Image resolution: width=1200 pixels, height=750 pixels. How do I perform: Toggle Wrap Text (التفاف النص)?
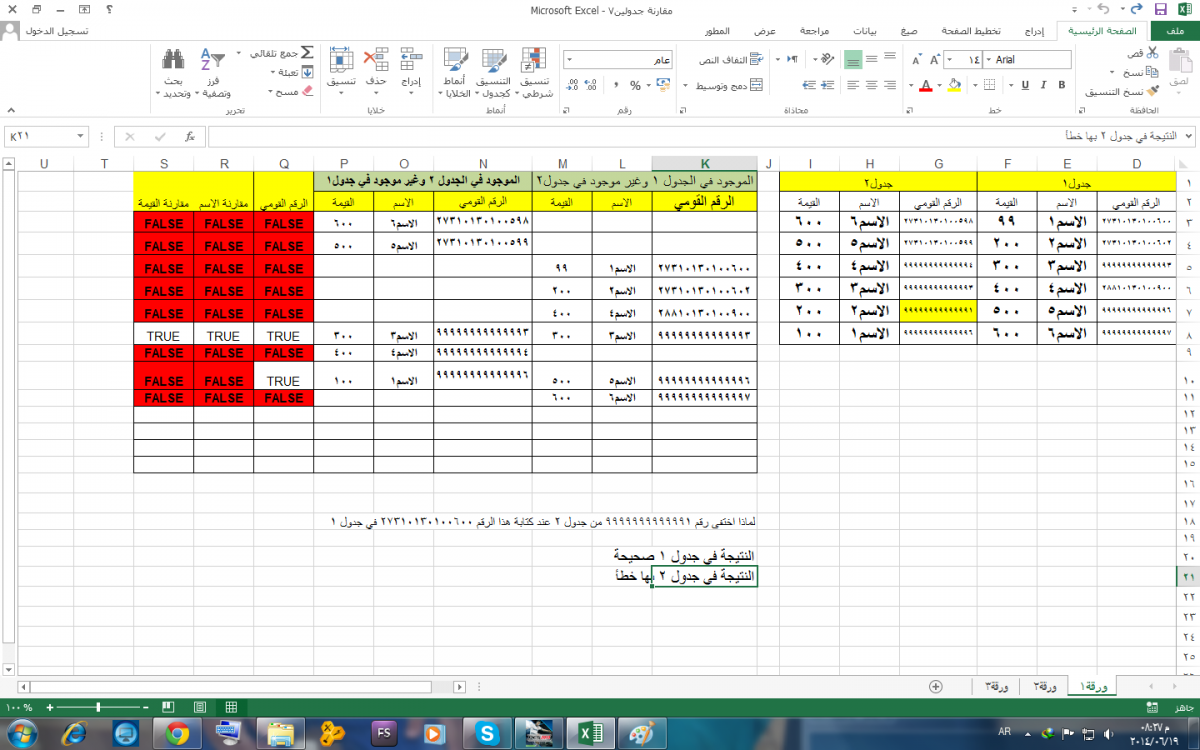[x=731, y=60]
